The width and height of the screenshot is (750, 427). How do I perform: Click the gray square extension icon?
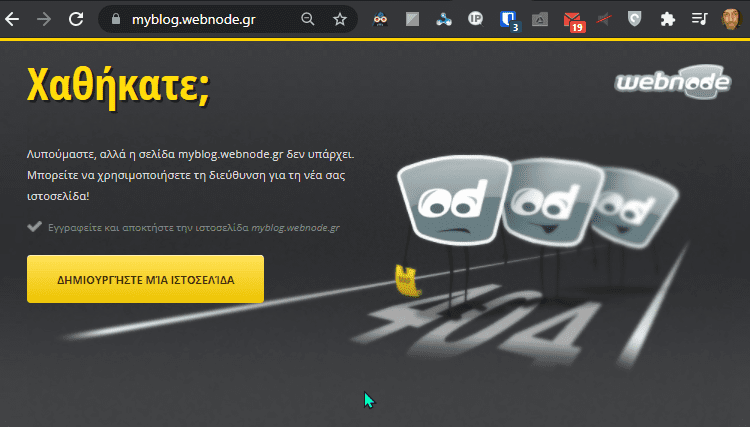click(x=412, y=19)
